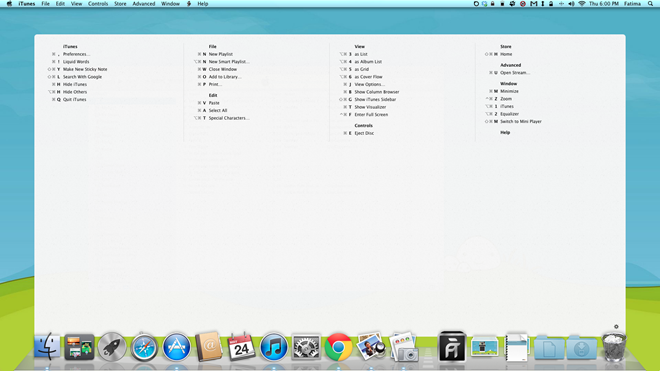The height and width of the screenshot is (371, 660).
Task: Open Address Book in the dock
Action: coord(208,347)
